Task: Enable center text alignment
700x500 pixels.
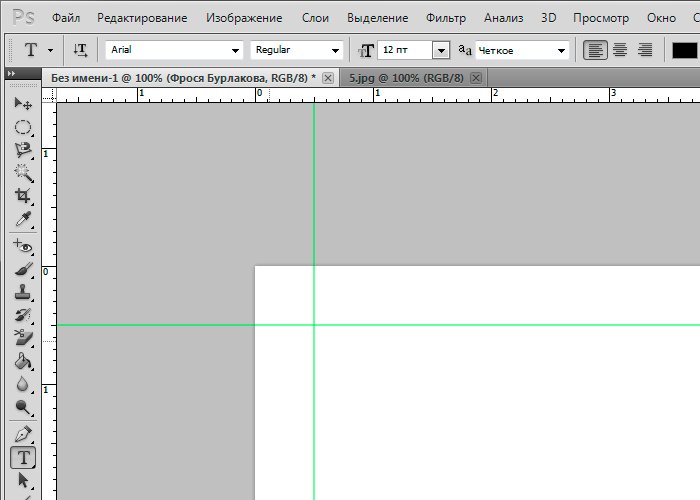Action: [620, 50]
